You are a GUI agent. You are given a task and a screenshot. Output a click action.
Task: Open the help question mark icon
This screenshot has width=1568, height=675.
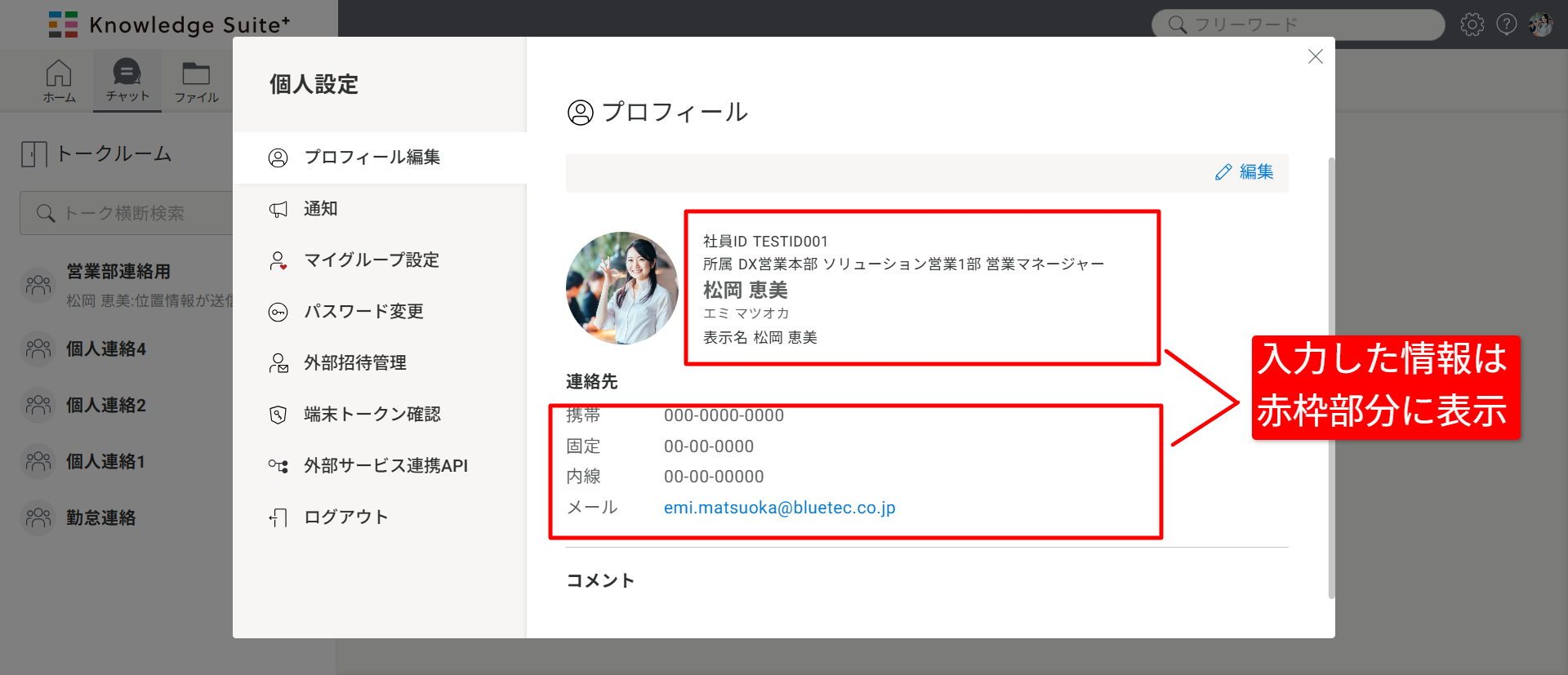tap(1507, 24)
